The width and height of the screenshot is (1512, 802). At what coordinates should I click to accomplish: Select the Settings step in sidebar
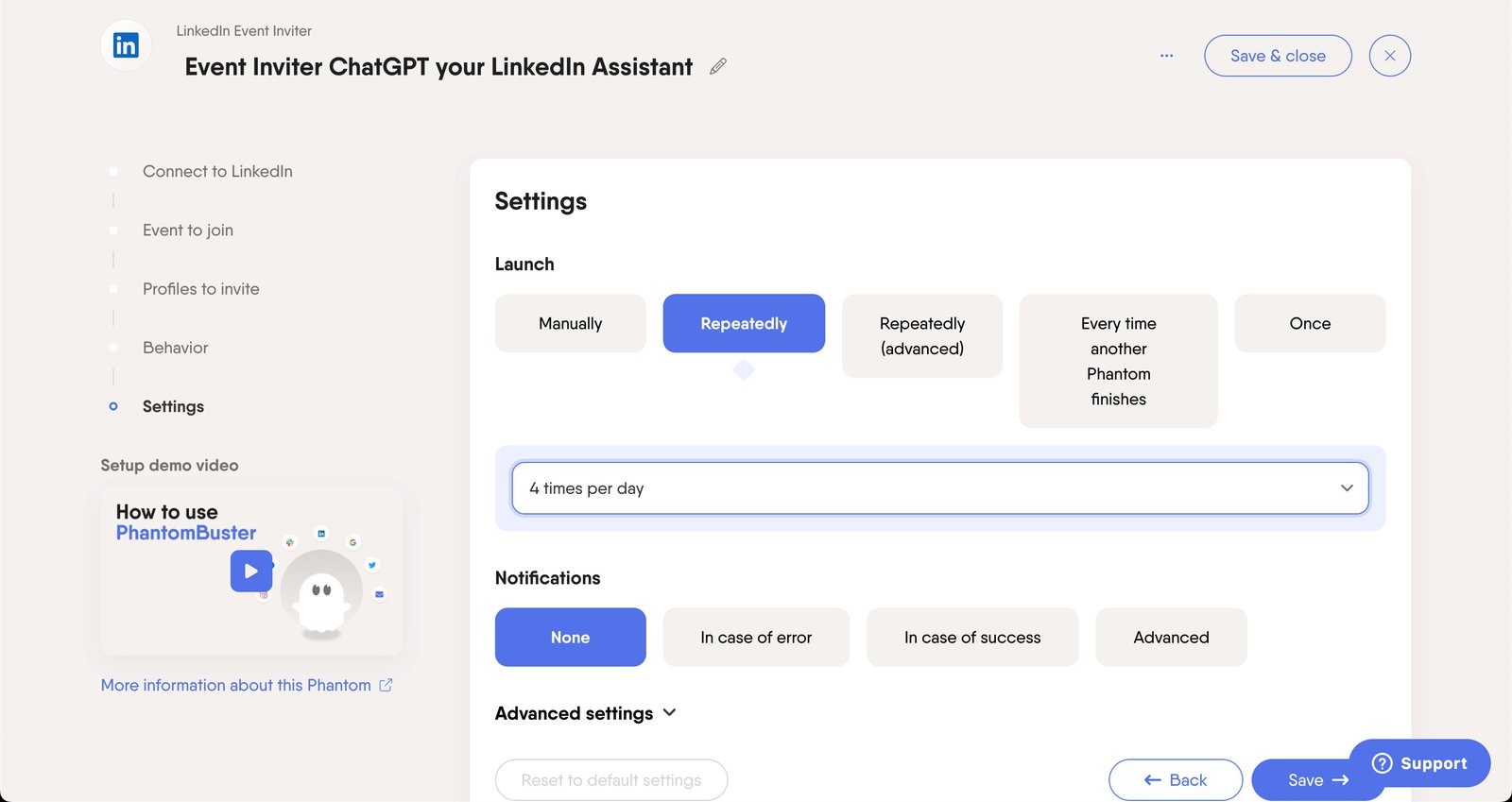(x=173, y=406)
